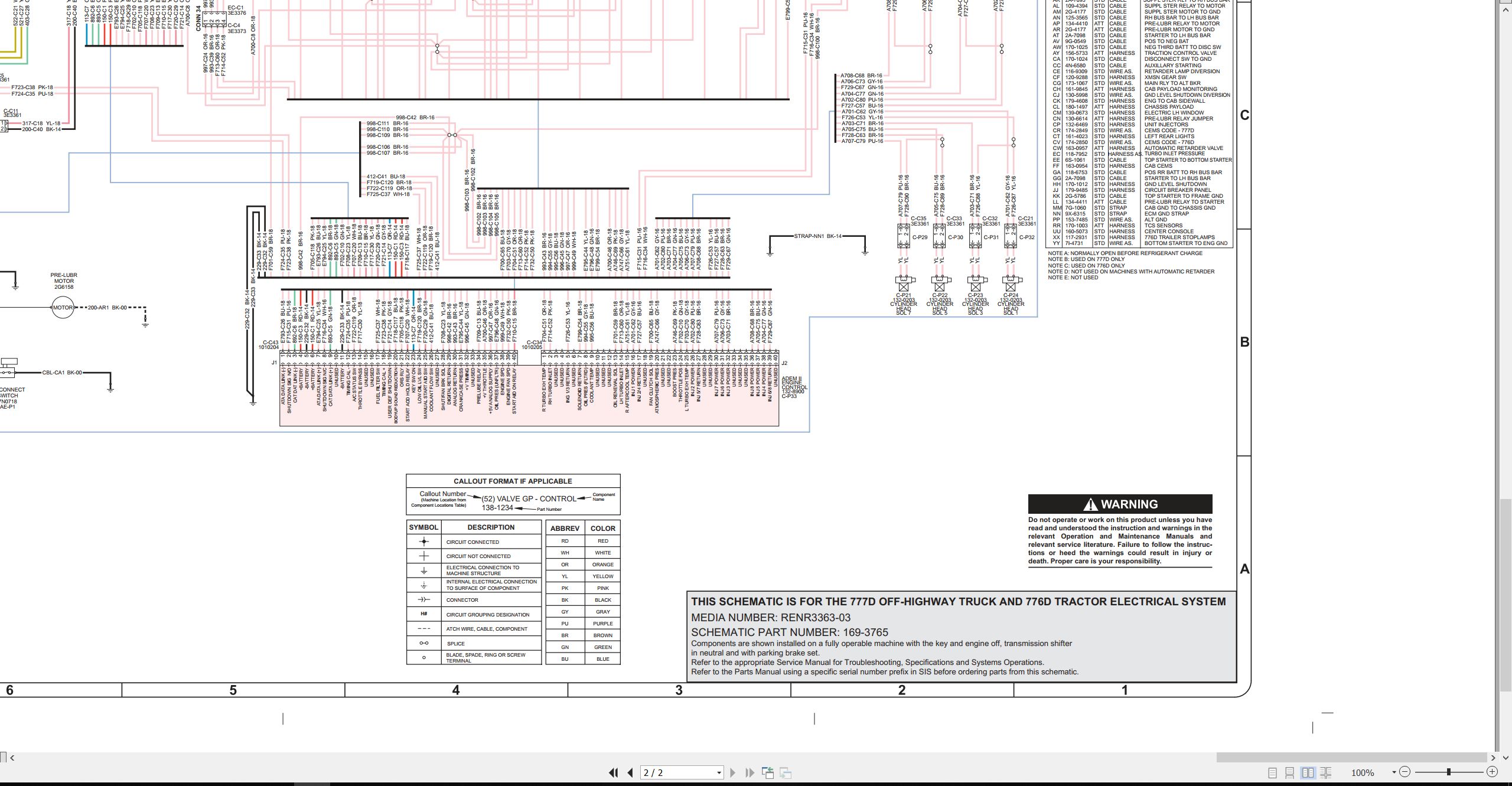Viewport: 1512px width, 786px height.
Task: Click the ORANGE color table cell
Action: point(602,564)
